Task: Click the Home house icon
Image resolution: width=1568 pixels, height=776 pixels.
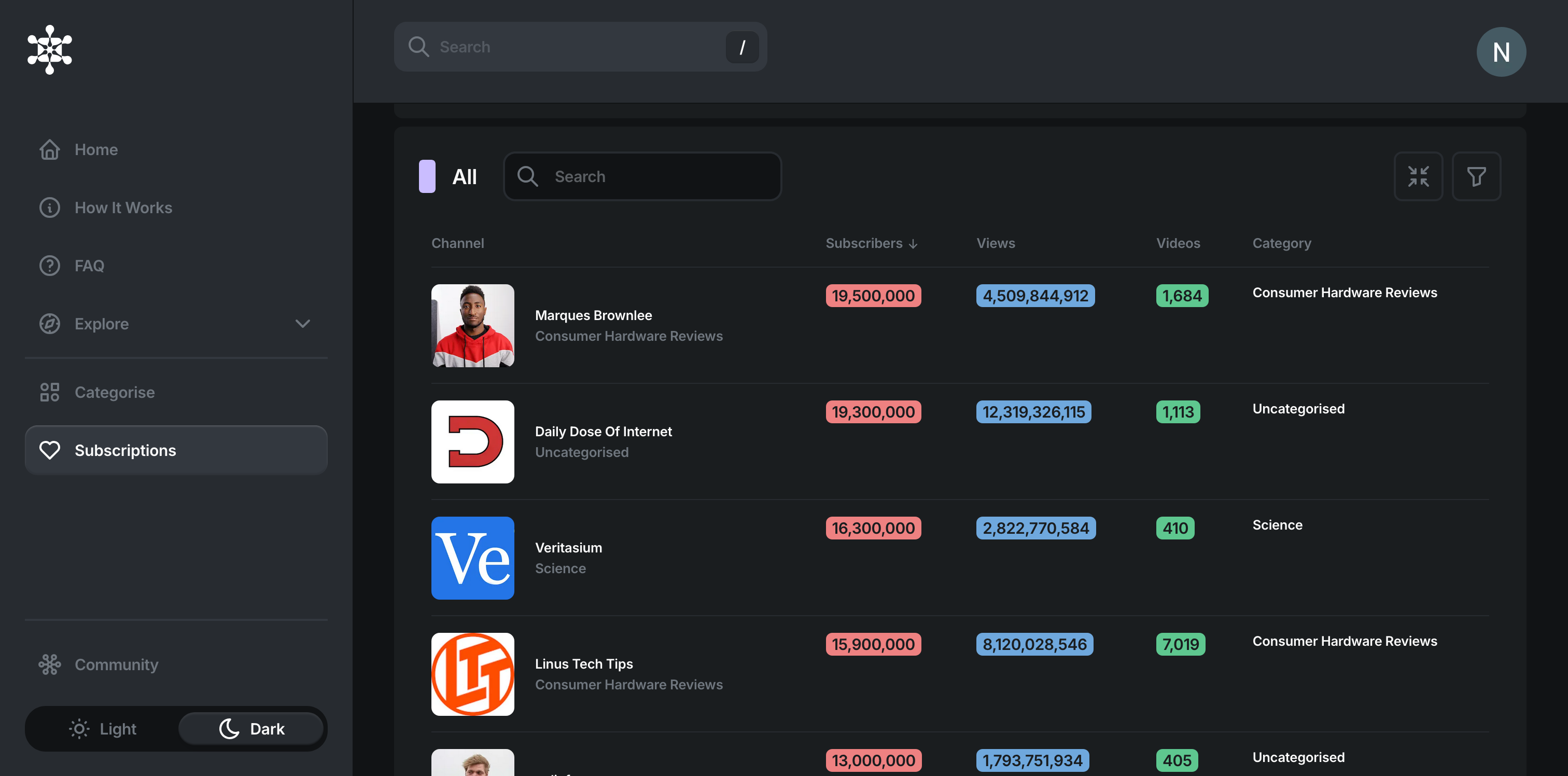Action: (x=49, y=149)
